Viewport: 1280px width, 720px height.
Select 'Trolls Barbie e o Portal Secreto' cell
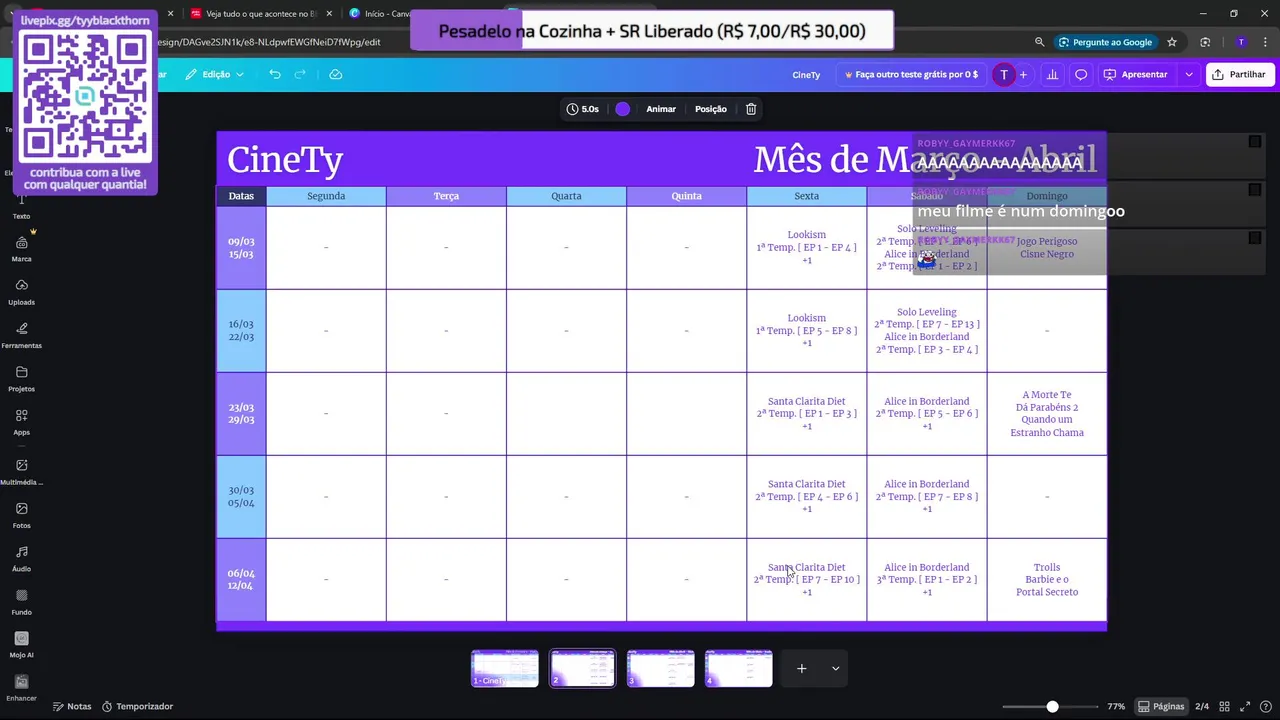1047,580
